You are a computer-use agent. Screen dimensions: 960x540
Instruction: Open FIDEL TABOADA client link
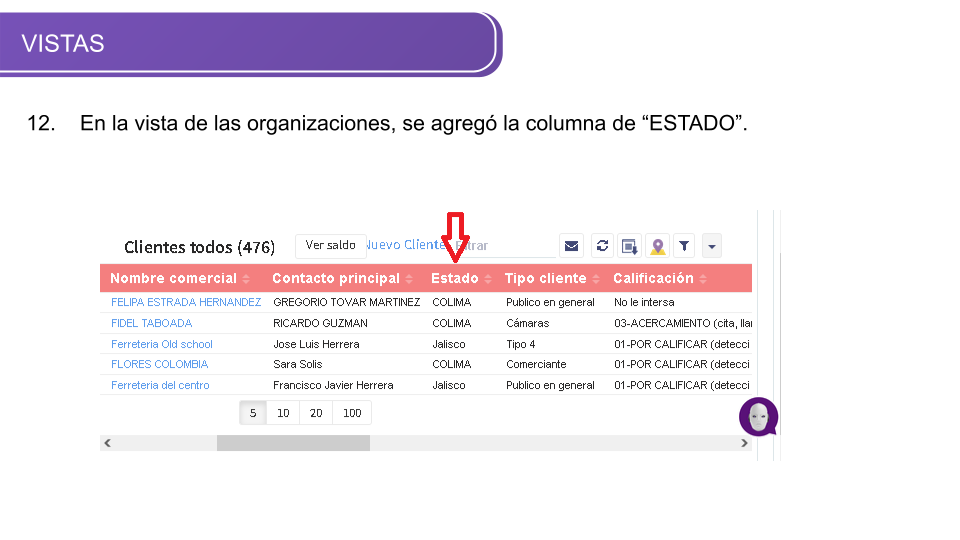151,323
